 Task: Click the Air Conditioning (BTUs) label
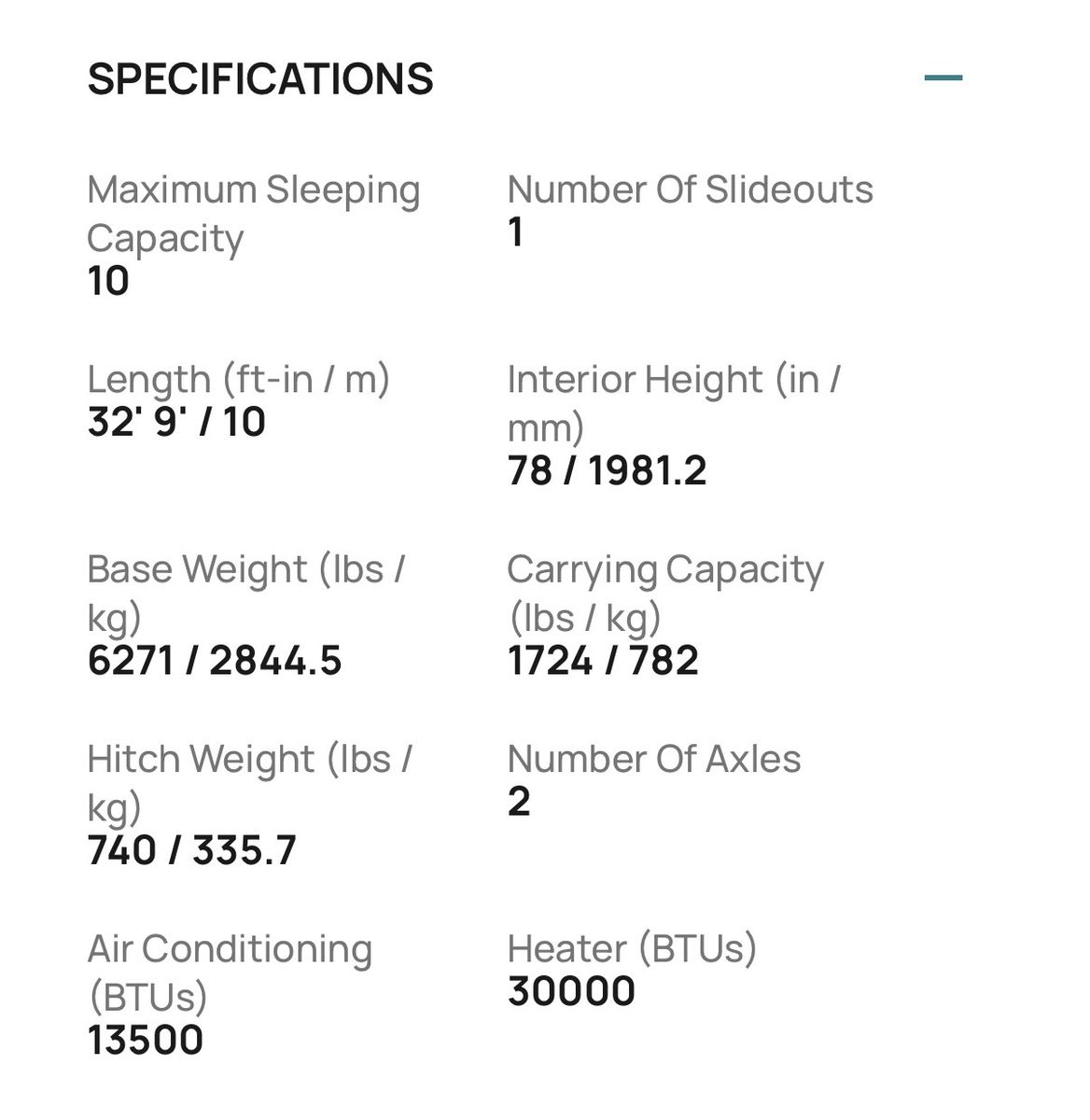tap(230, 973)
